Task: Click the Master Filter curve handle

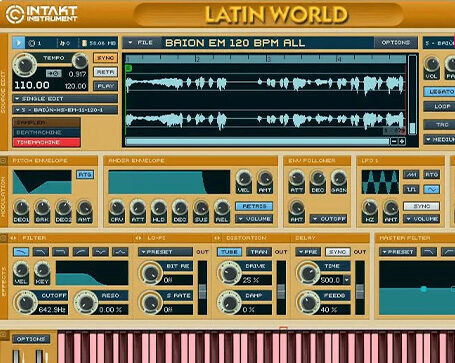Action: pos(424,289)
